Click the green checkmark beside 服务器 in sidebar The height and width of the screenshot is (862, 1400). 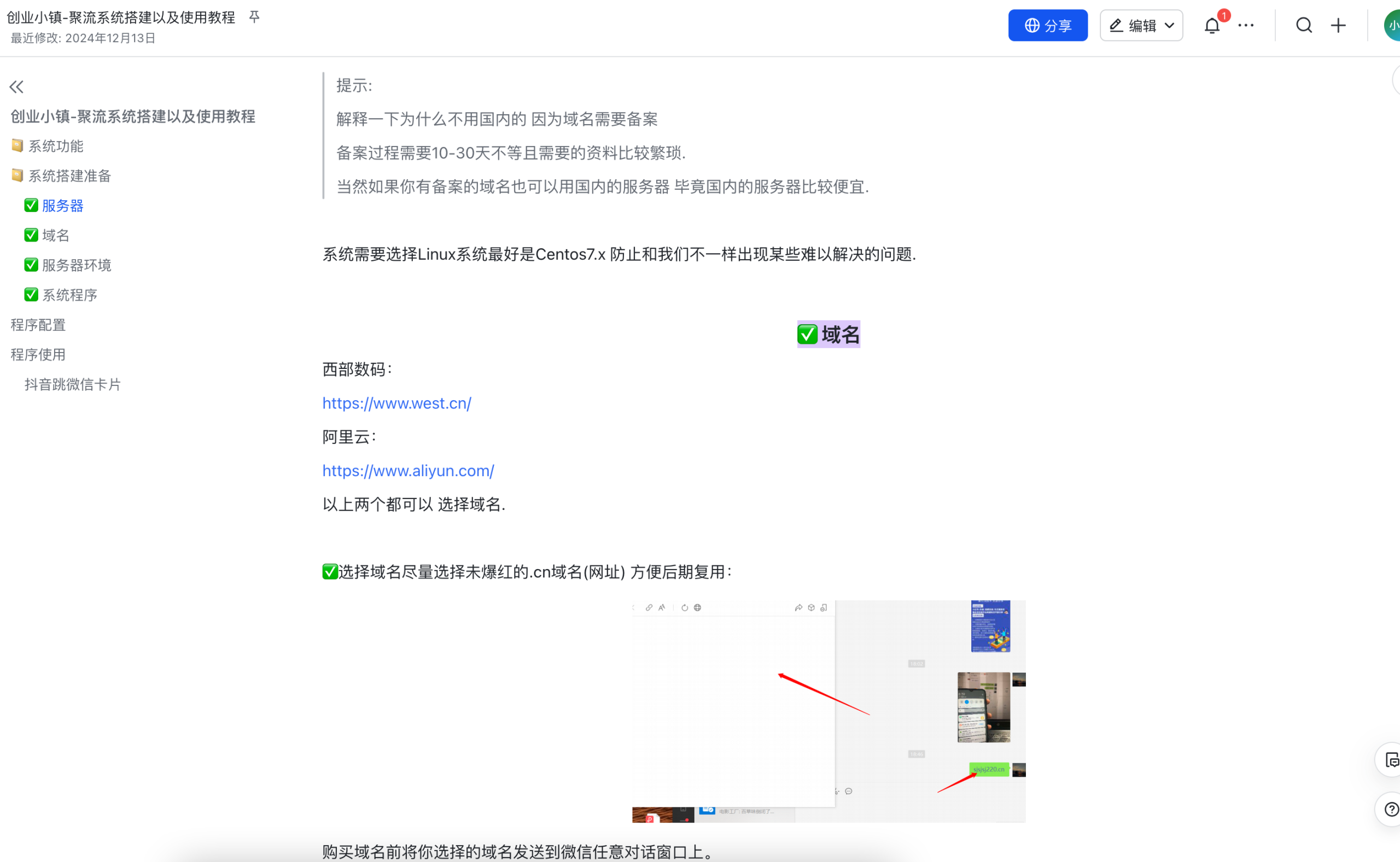point(31,205)
